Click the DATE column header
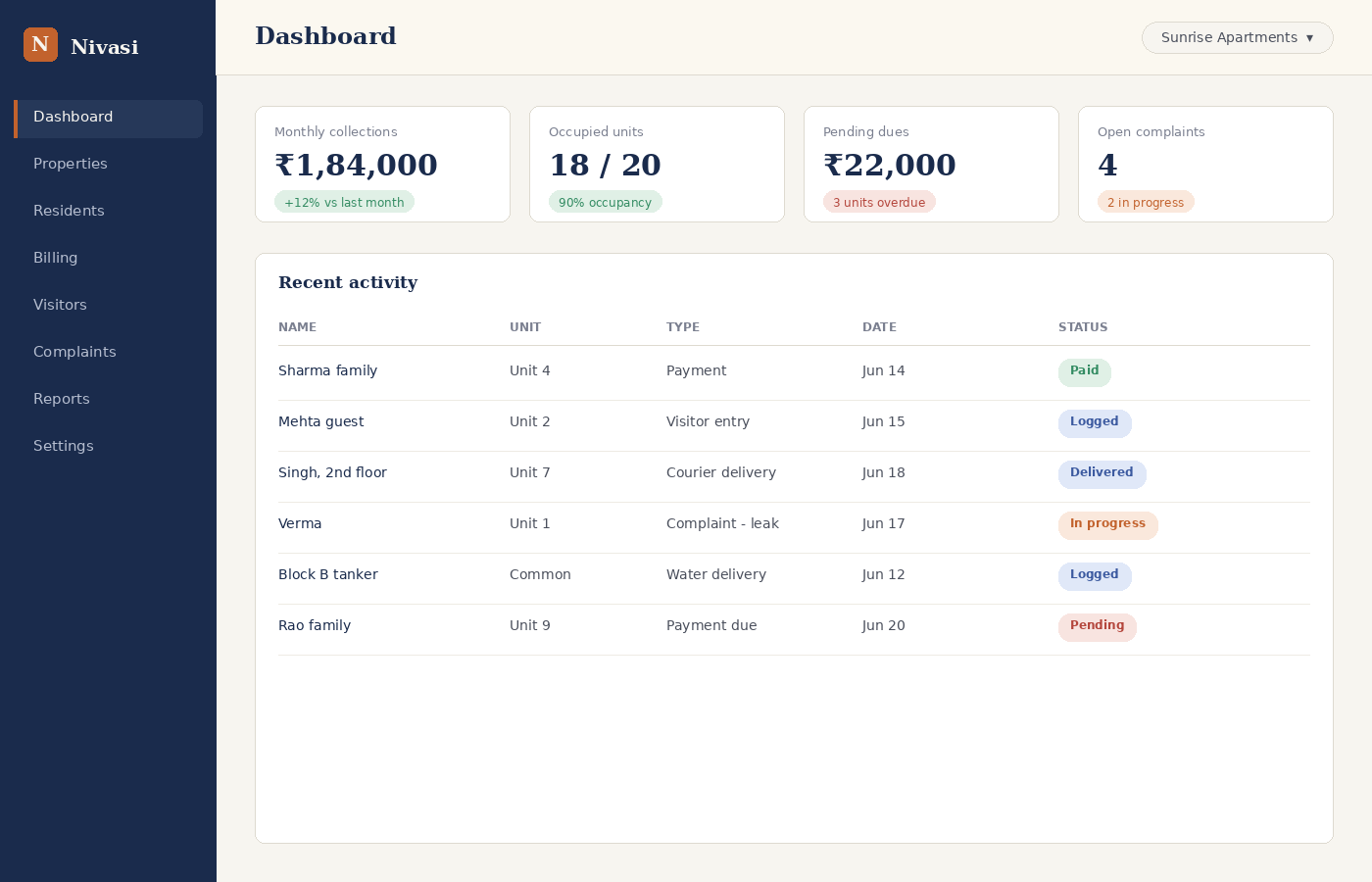The height and width of the screenshot is (882, 1372). pos(879,327)
